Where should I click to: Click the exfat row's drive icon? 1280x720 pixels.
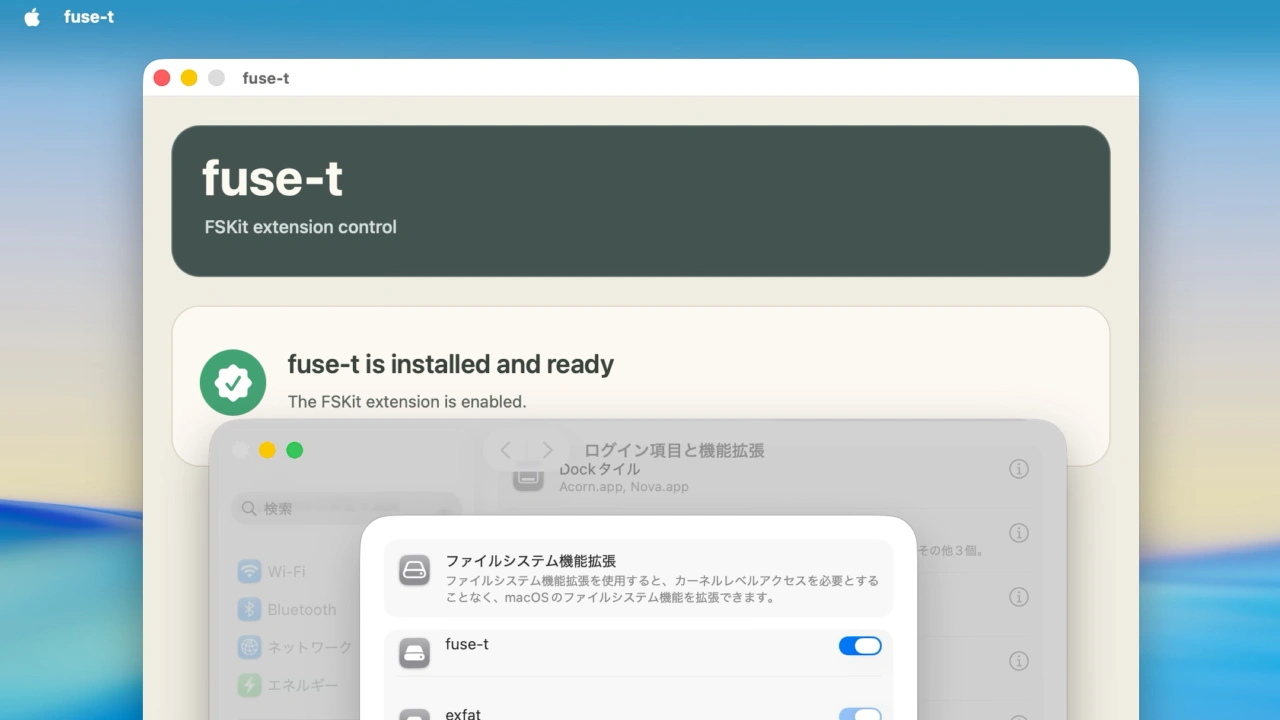[x=414, y=712]
